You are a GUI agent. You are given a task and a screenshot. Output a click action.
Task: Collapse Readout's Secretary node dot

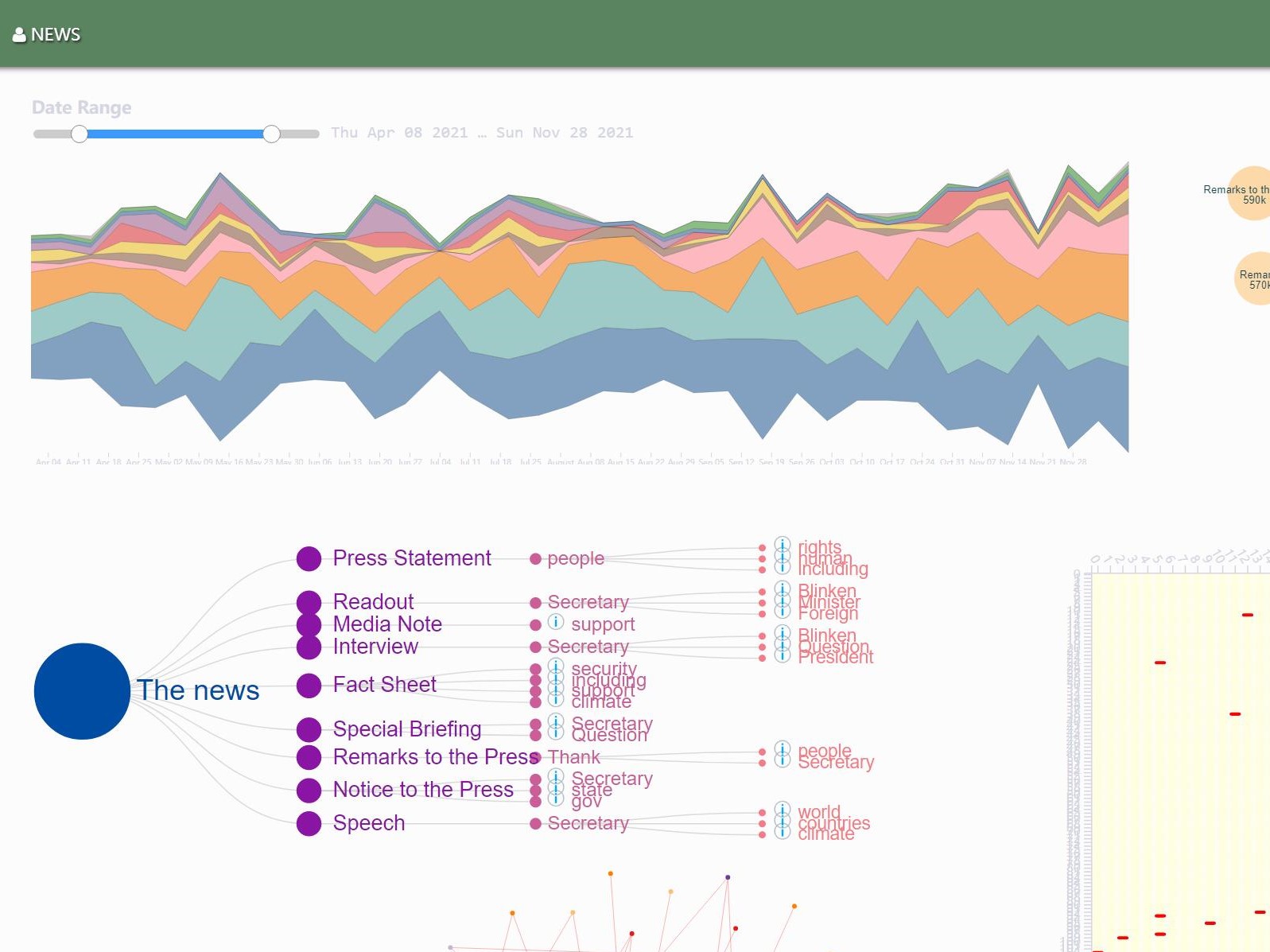tap(536, 603)
